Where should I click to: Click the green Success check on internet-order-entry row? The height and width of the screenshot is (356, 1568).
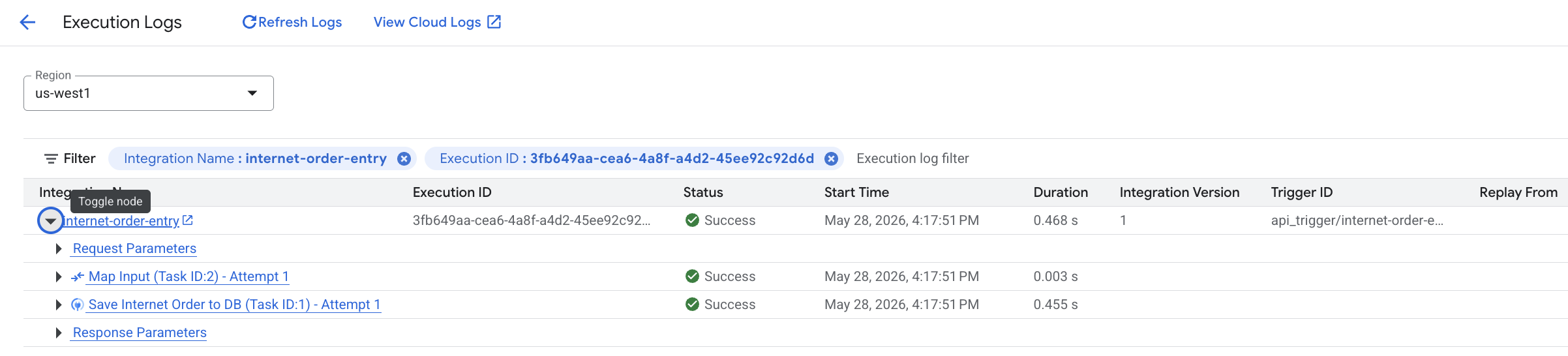coord(693,220)
